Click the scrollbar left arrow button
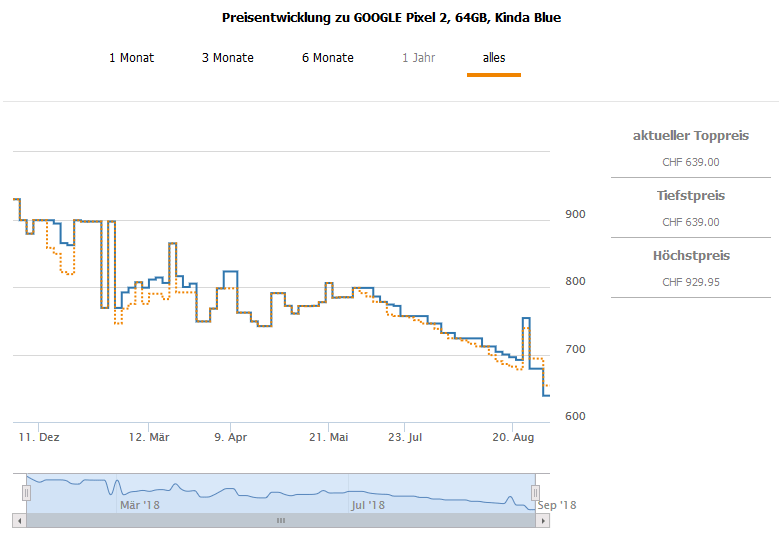The width and height of the screenshot is (782, 539). (19, 521)
